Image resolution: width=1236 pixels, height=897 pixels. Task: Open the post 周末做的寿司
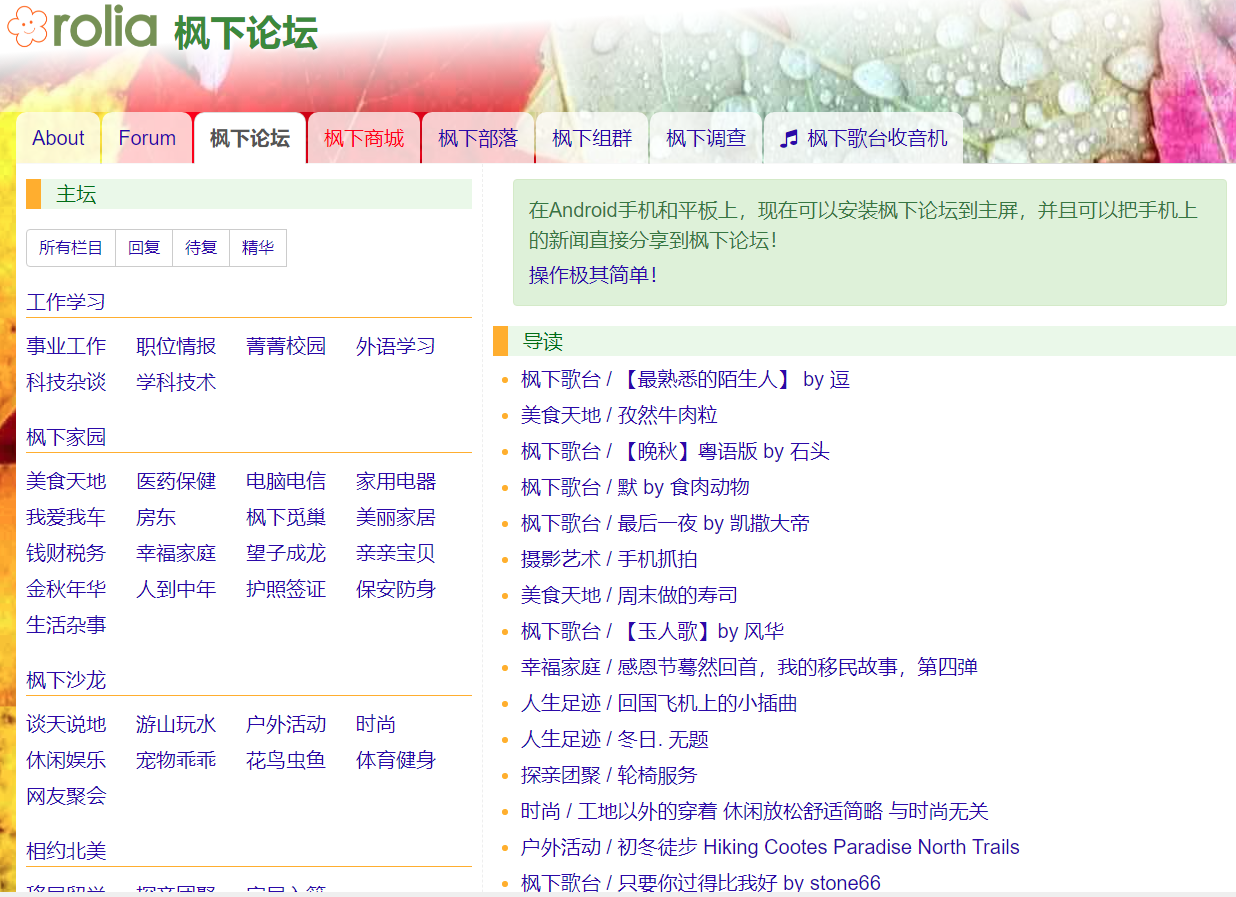[x=678, y=595]
